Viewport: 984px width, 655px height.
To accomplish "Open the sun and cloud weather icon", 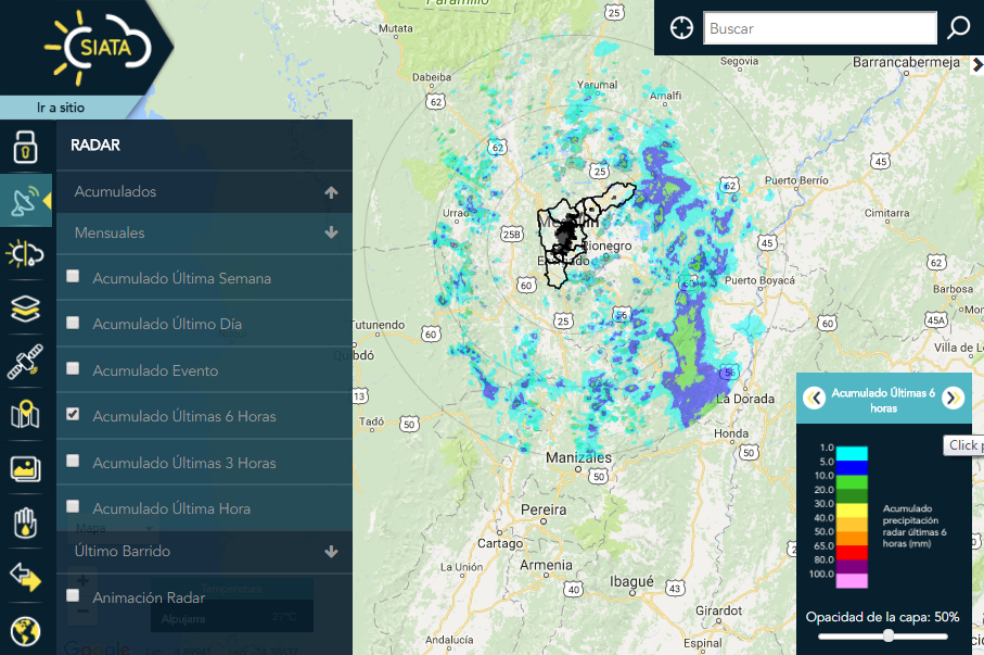I will tap(25, 254).
